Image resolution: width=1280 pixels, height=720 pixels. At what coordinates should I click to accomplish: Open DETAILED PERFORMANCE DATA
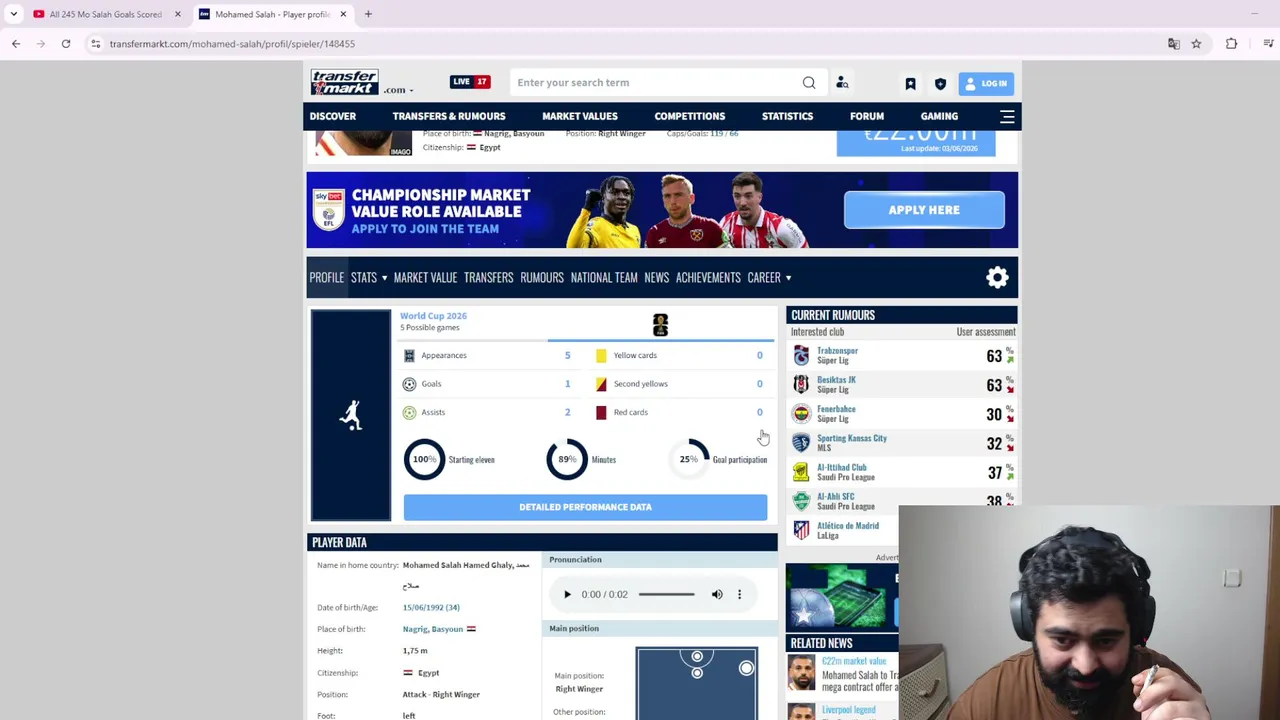[585, 507]
